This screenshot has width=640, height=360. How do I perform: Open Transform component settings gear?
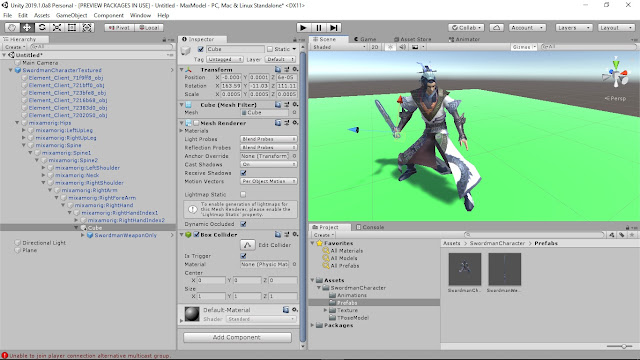[x=295, y=69]
